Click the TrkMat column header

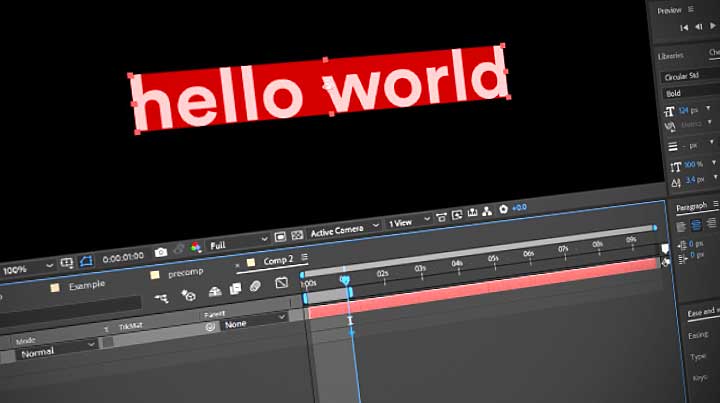tap(130, 326)
